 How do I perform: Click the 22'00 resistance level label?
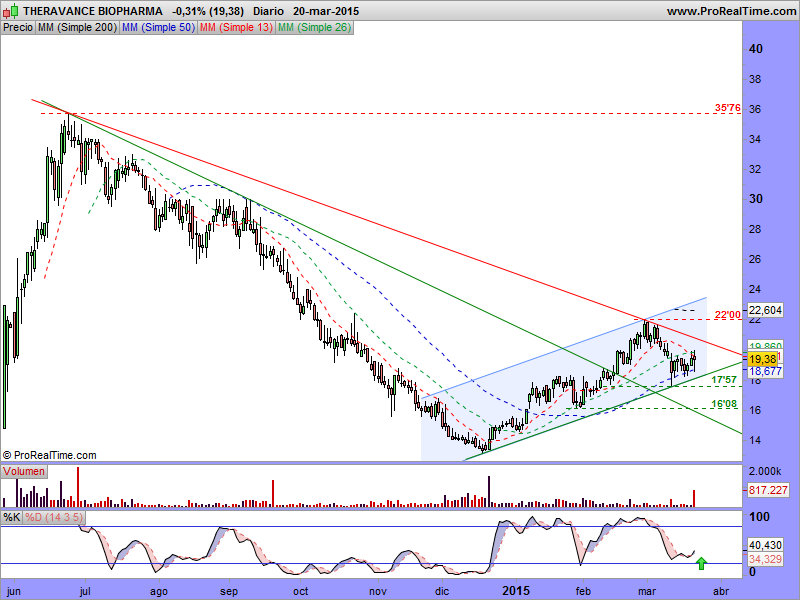[x=728, y=315]
